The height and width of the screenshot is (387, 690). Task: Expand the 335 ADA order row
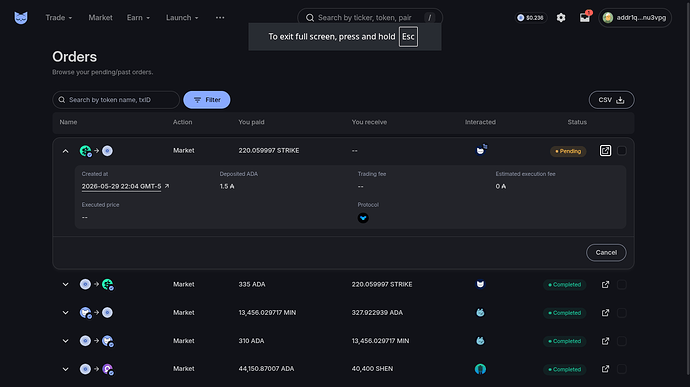pos(66,284)
